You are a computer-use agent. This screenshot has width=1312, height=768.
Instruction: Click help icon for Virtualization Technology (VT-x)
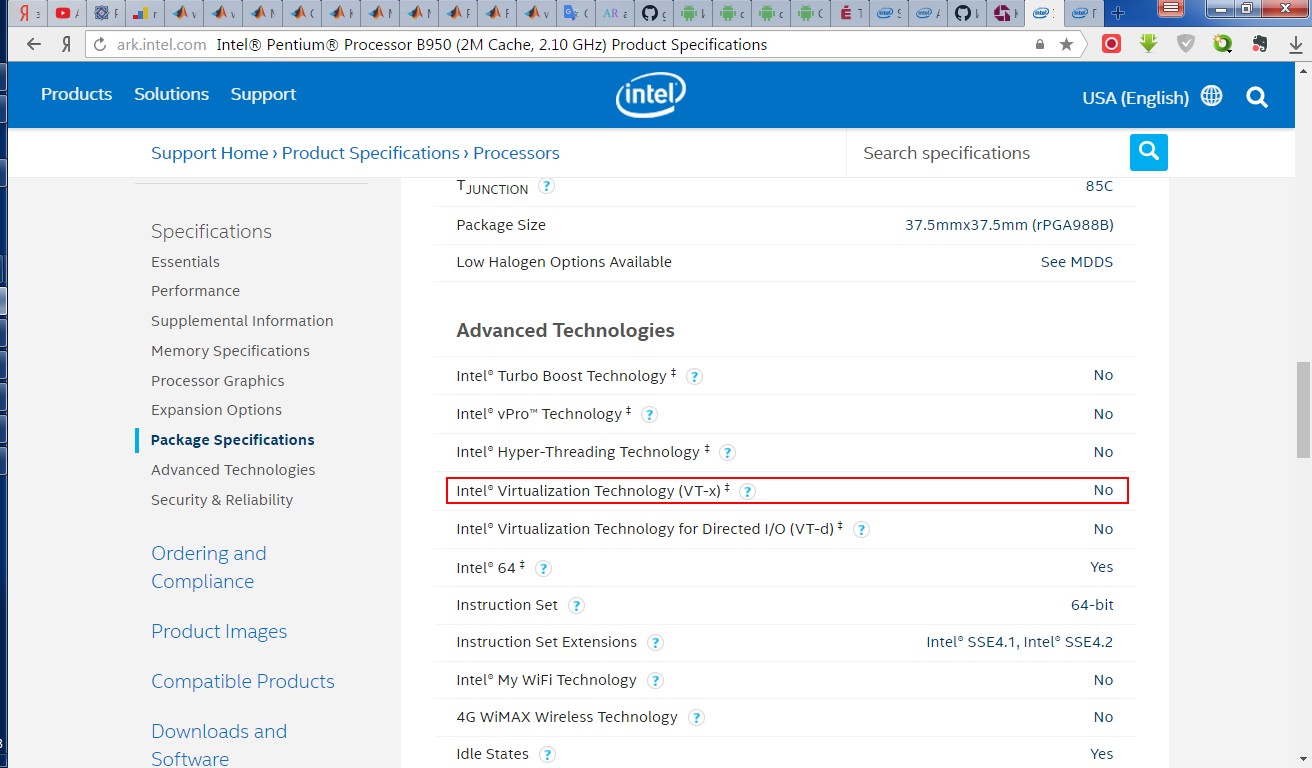click(747, 491)
